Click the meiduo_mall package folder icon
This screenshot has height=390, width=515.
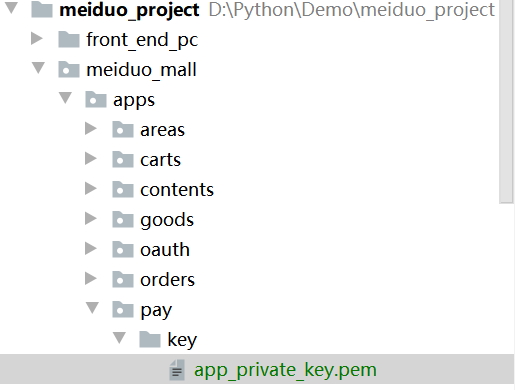[x=69, y=70]
